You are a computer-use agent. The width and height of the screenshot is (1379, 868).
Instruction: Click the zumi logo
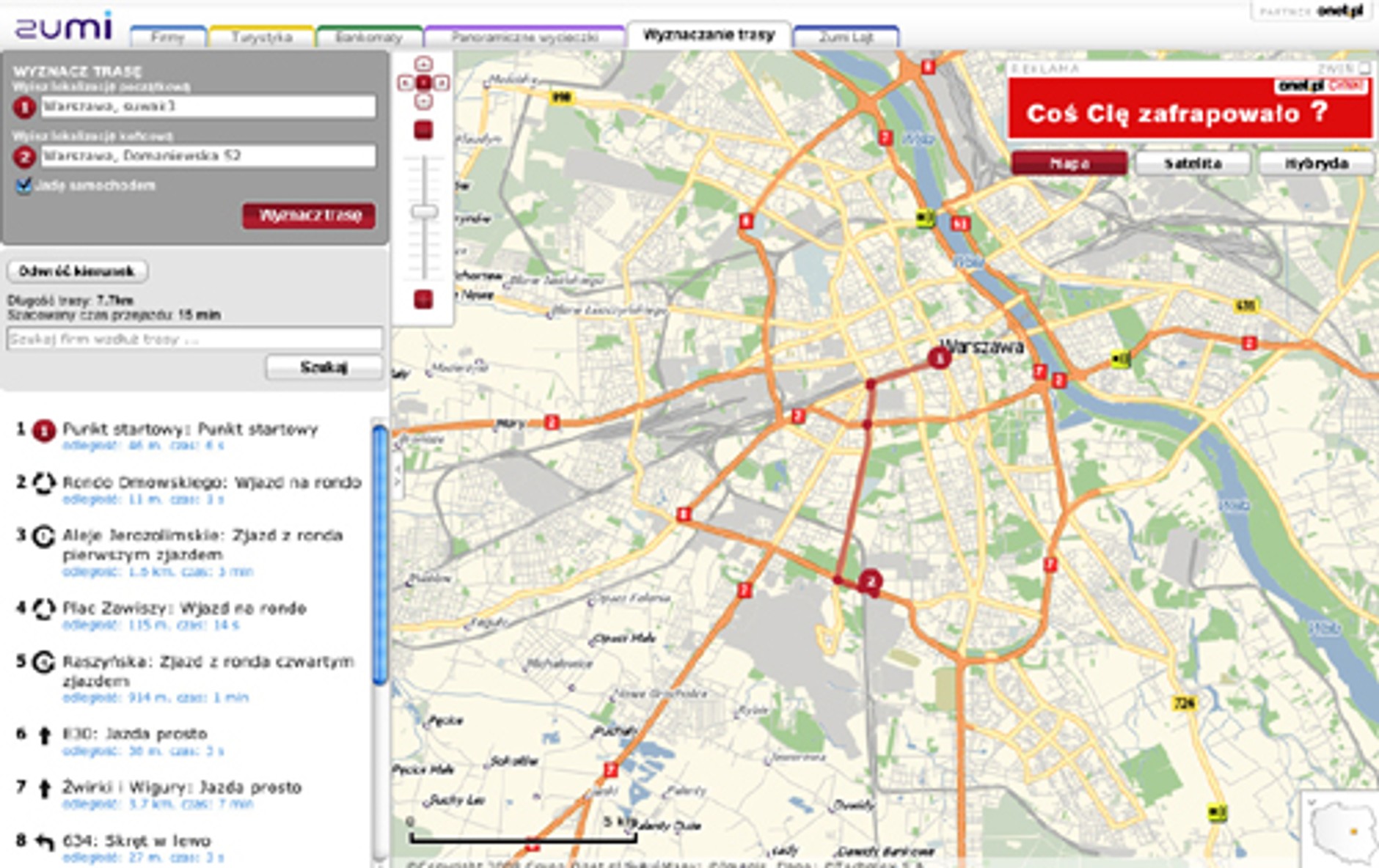pos(64,26)
